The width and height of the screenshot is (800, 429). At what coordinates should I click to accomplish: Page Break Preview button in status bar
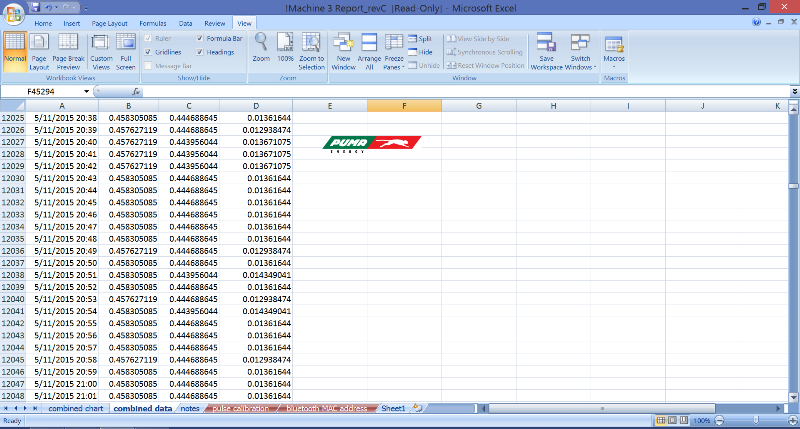tap(684, 420)
